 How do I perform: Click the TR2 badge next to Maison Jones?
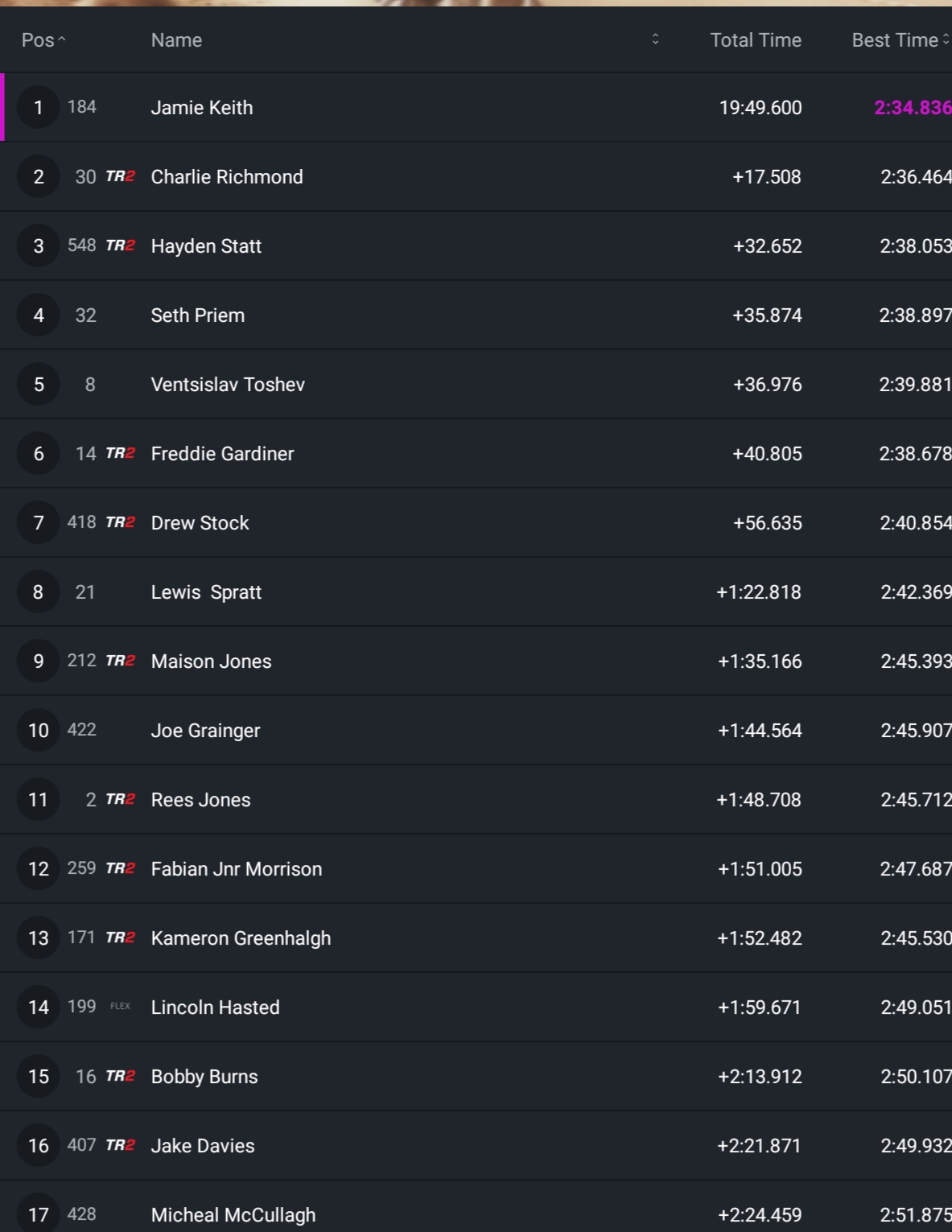point(120,661)
